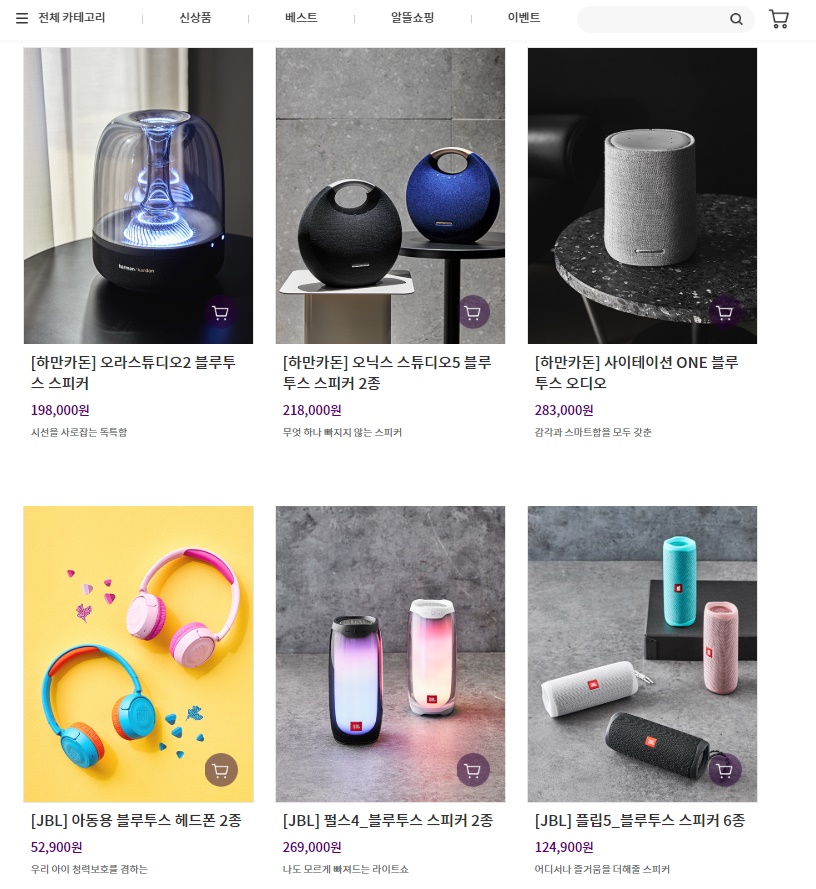Add 사이테이션 ONE audio to cart
The image size is (816, 889).
[x=725, y=312]
